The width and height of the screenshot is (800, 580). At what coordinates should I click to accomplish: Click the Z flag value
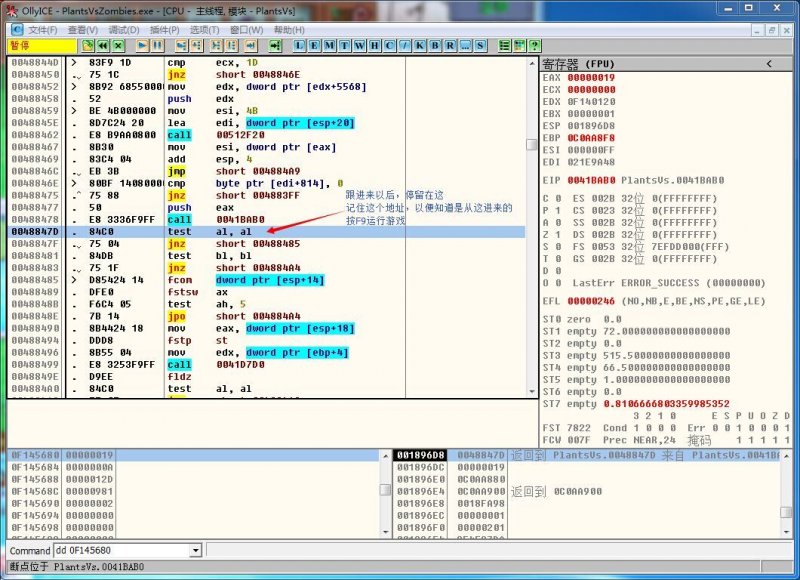(558, 235)
